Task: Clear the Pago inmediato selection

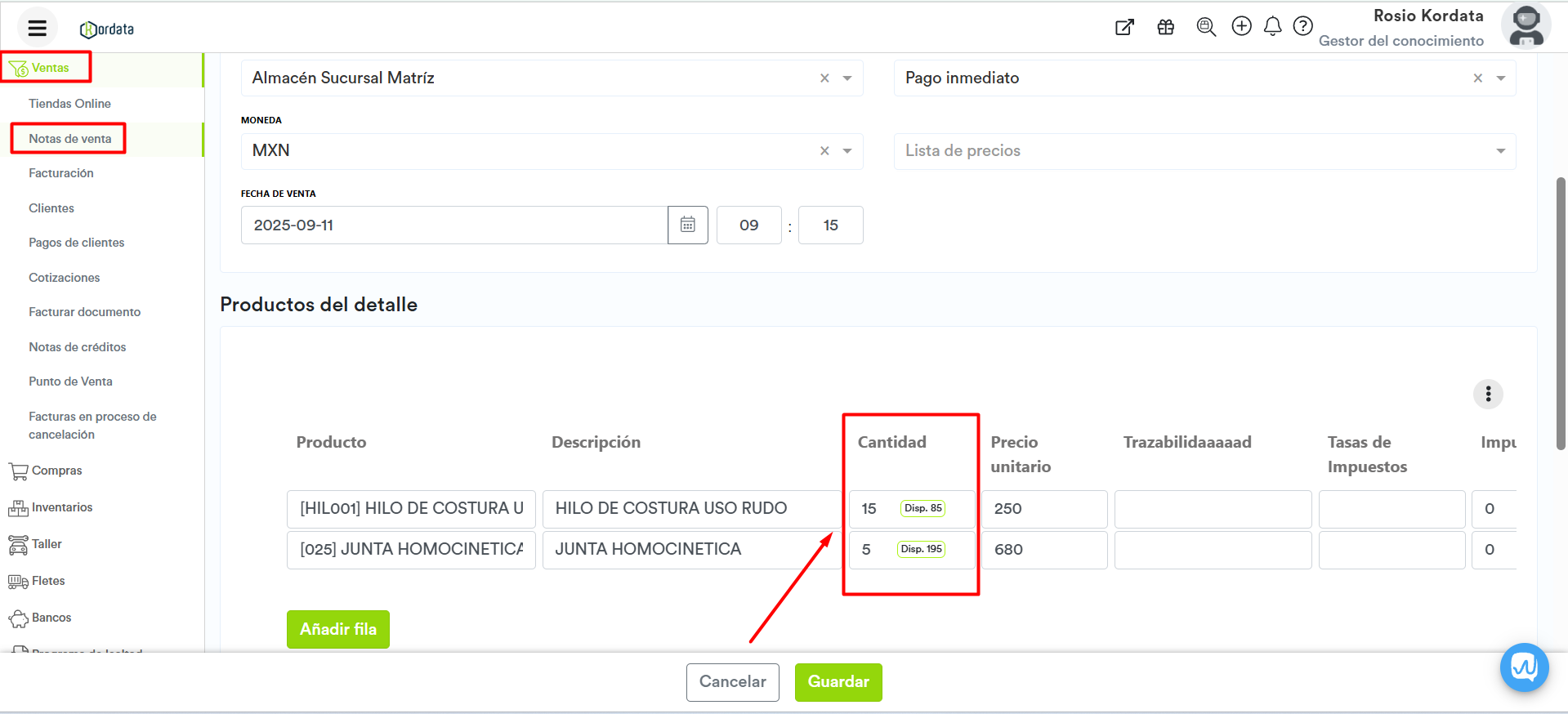Action: (1477, 78)
